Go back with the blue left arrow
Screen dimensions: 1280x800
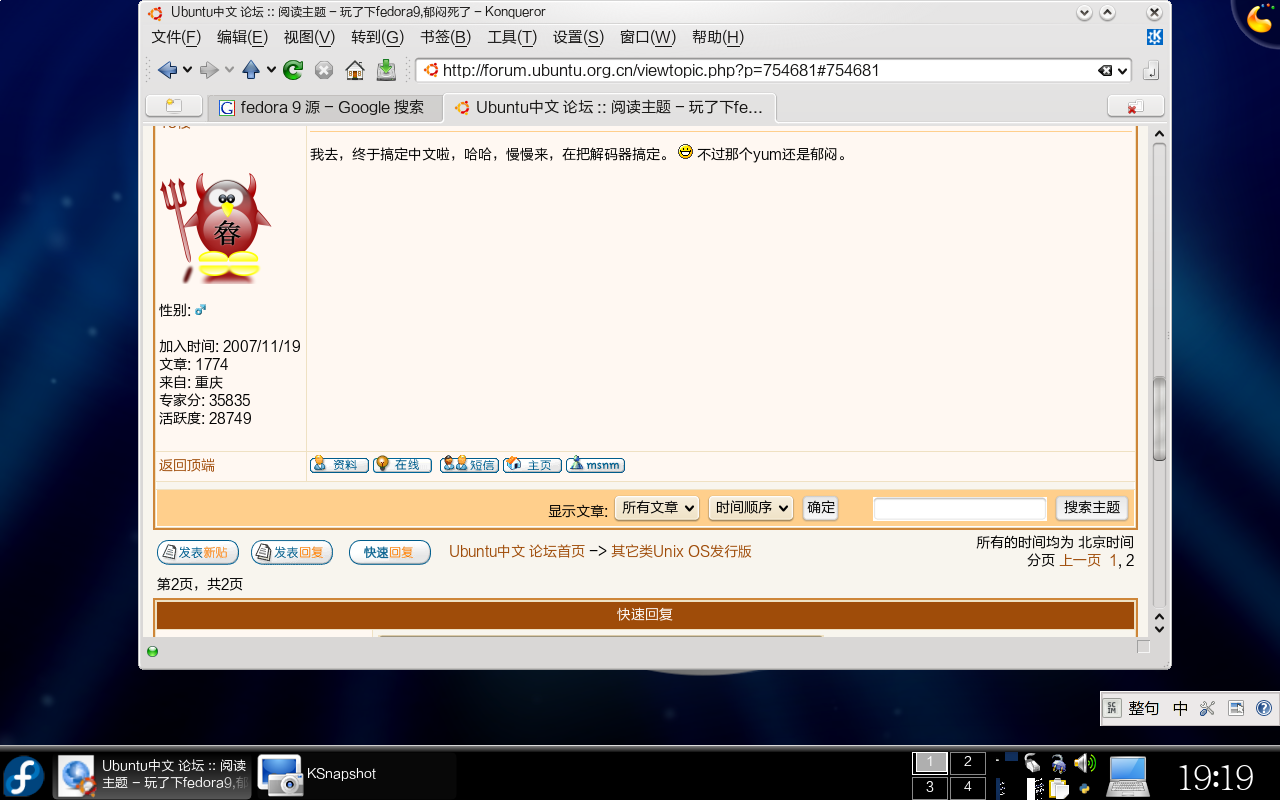point(167,70)
